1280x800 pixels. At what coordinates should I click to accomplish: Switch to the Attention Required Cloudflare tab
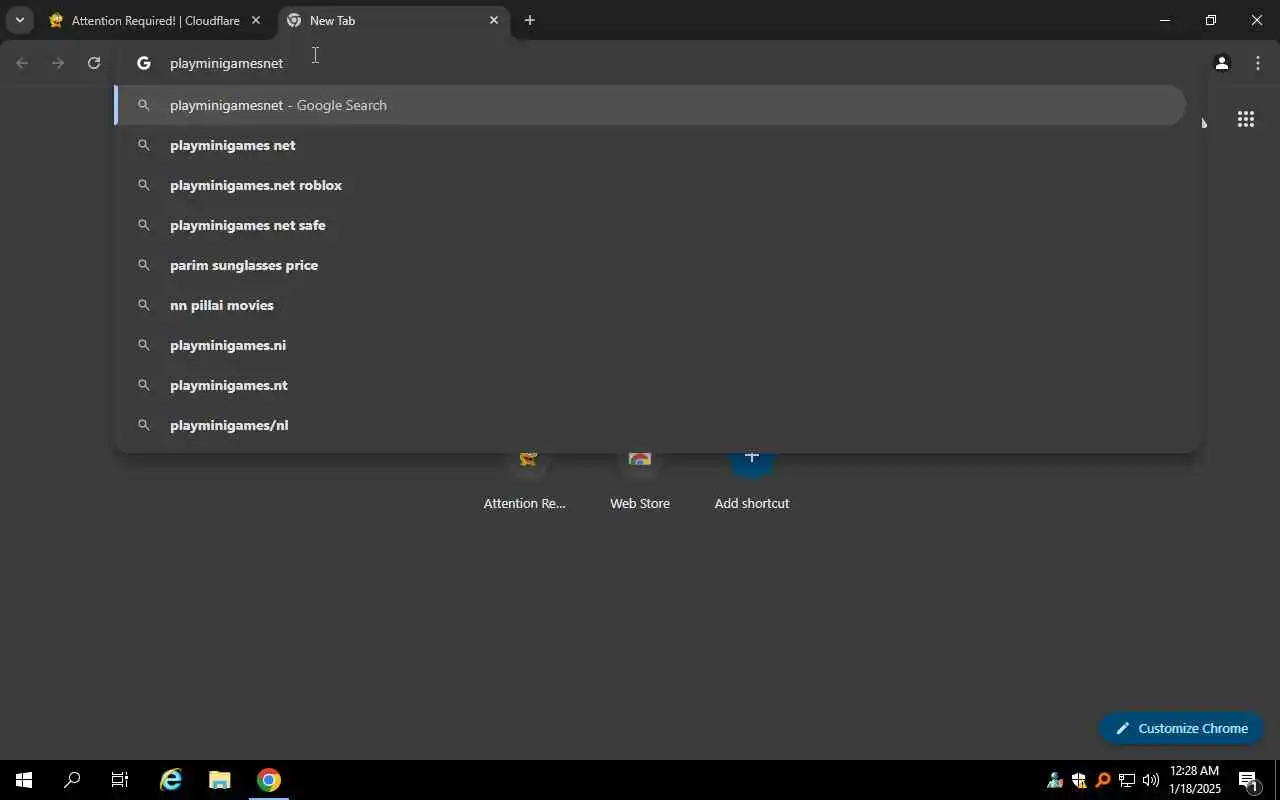(x=155, y=20)
